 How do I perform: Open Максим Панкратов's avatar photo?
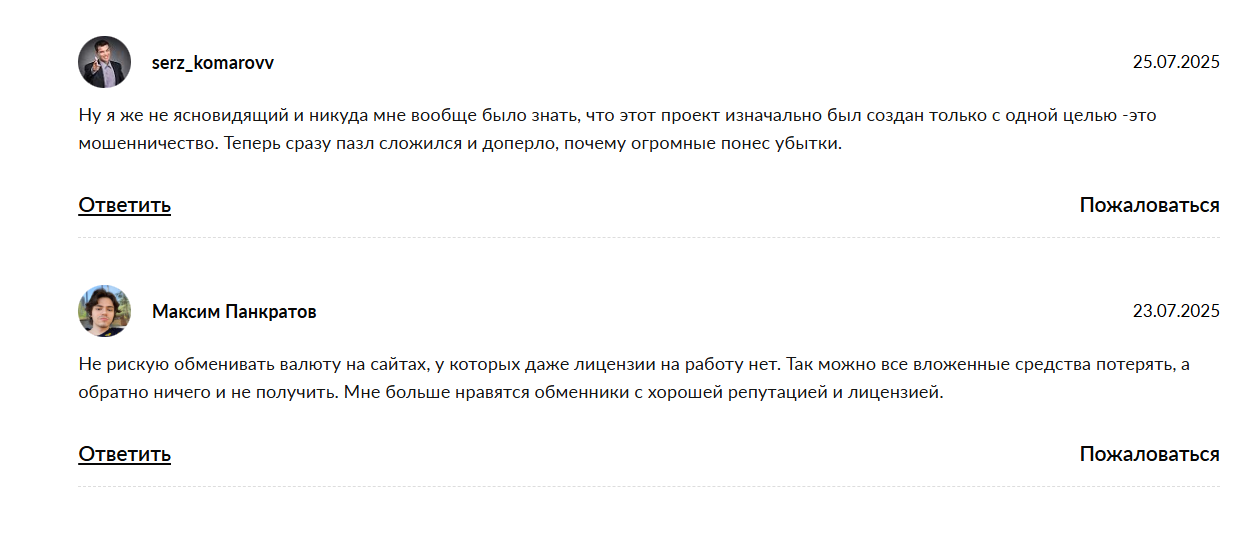point(104,311)
